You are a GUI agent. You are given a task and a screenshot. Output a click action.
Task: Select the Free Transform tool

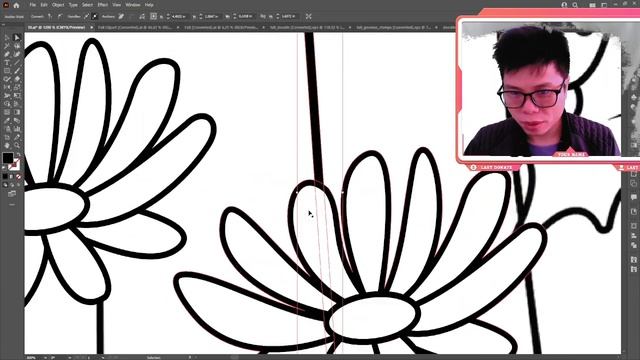click(x=17, y=96)
